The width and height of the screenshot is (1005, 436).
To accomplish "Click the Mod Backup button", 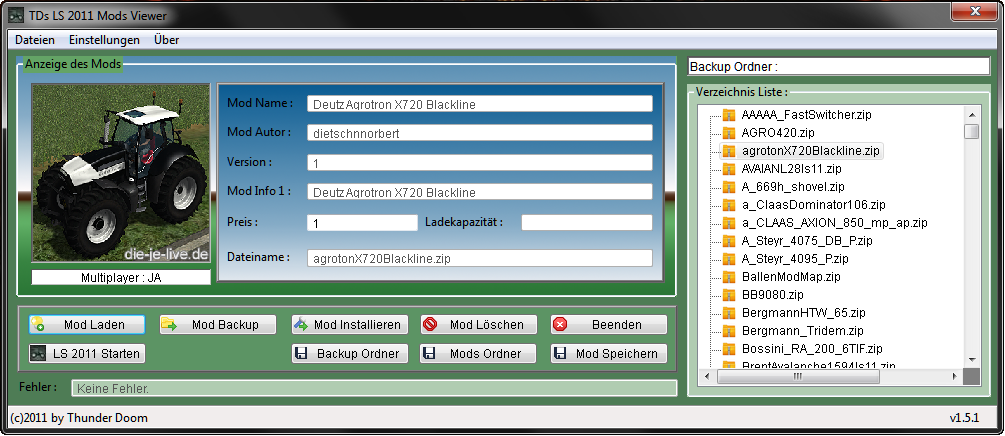I will [x=218, y=324].
